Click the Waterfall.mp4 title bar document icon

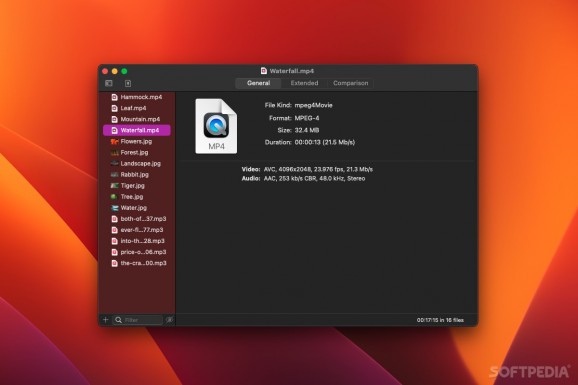(x=264, y=71)
